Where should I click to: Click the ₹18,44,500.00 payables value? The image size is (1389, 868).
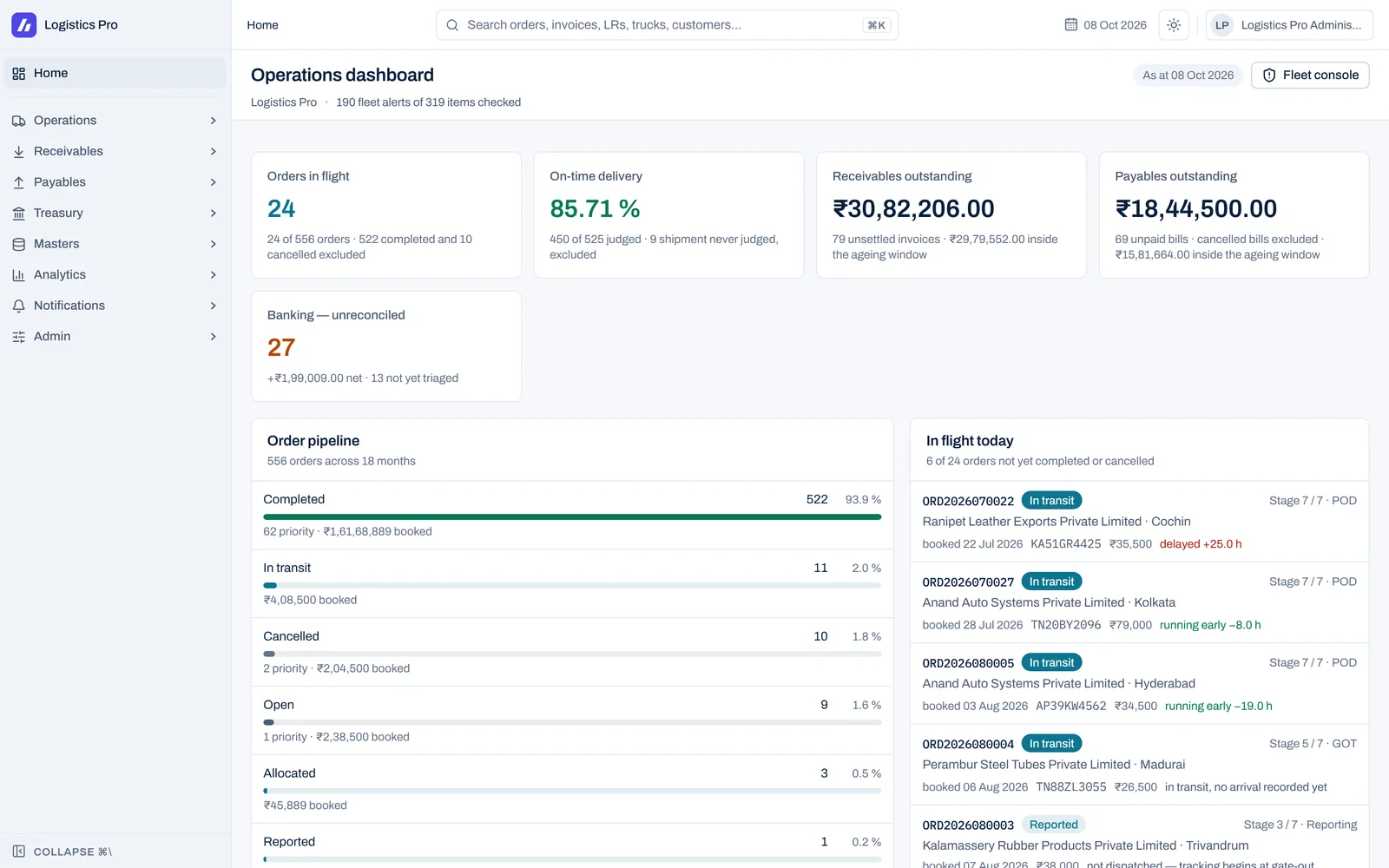[x=1196, y=209]
